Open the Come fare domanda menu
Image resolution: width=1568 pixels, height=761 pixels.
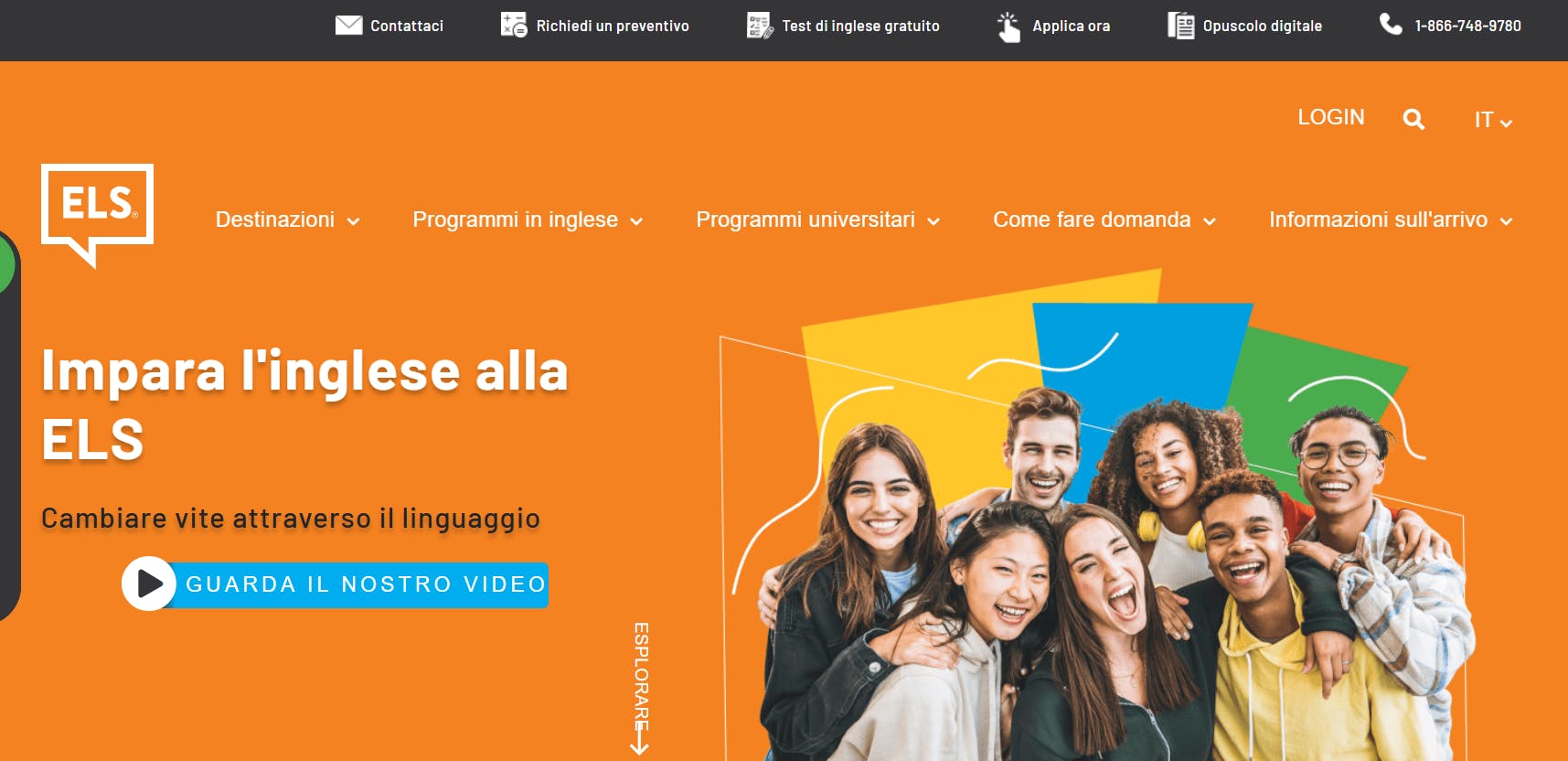tap(1104, 220)
